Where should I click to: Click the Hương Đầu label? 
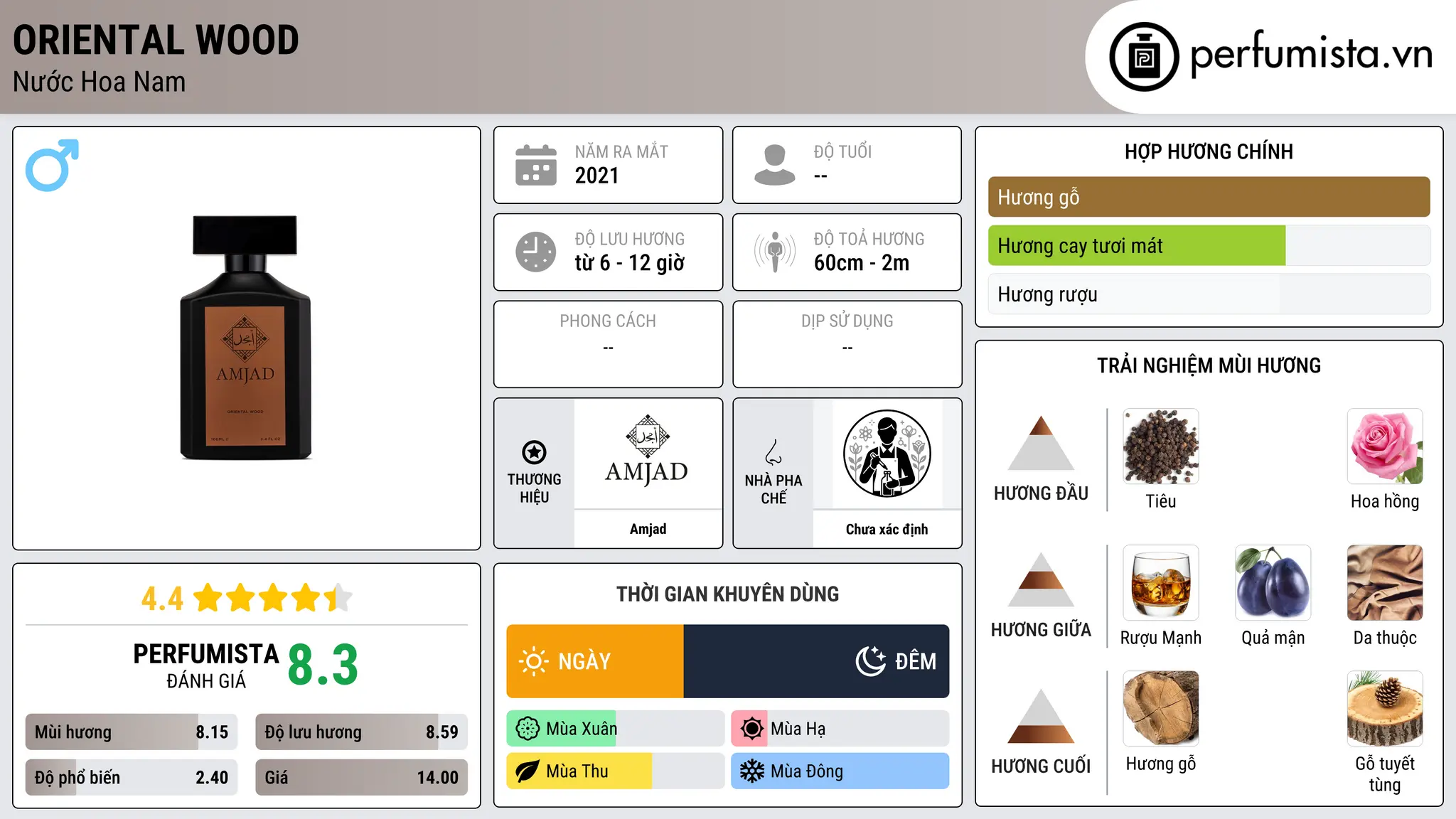click(1041, 493)
